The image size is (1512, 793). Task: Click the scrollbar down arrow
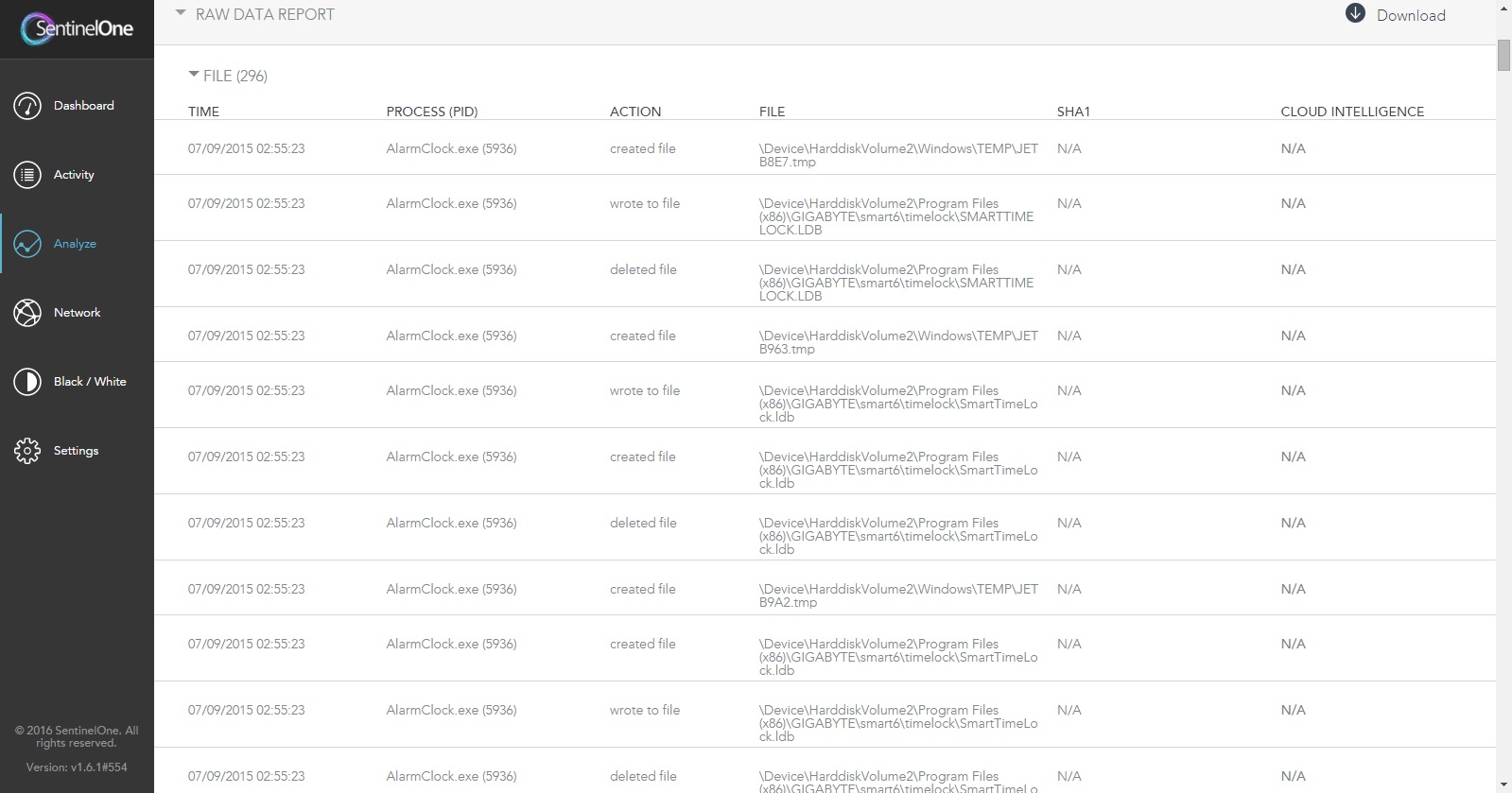point(1503,785)
